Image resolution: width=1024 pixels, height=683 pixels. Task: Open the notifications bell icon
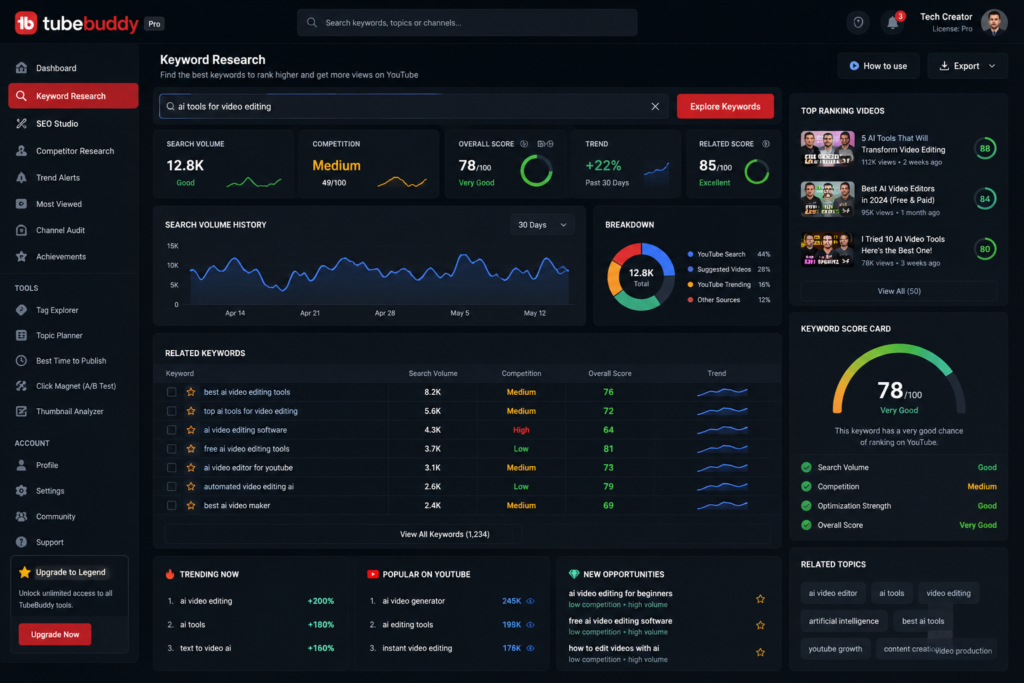[x=892, y=24]
